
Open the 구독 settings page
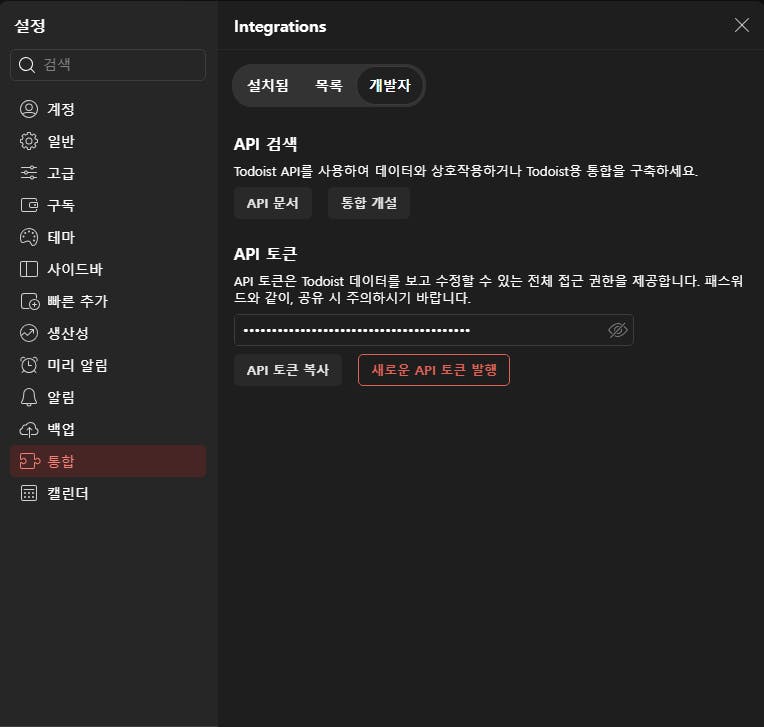point(108,205)
